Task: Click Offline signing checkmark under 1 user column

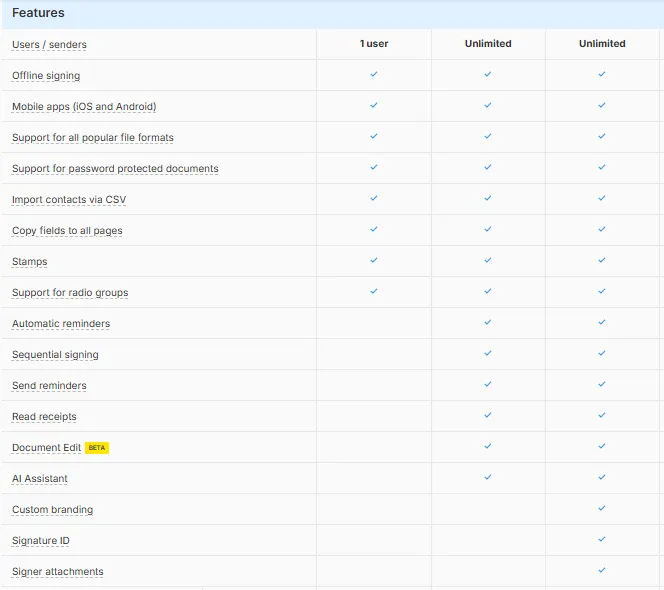Action: tap(374, 74)
